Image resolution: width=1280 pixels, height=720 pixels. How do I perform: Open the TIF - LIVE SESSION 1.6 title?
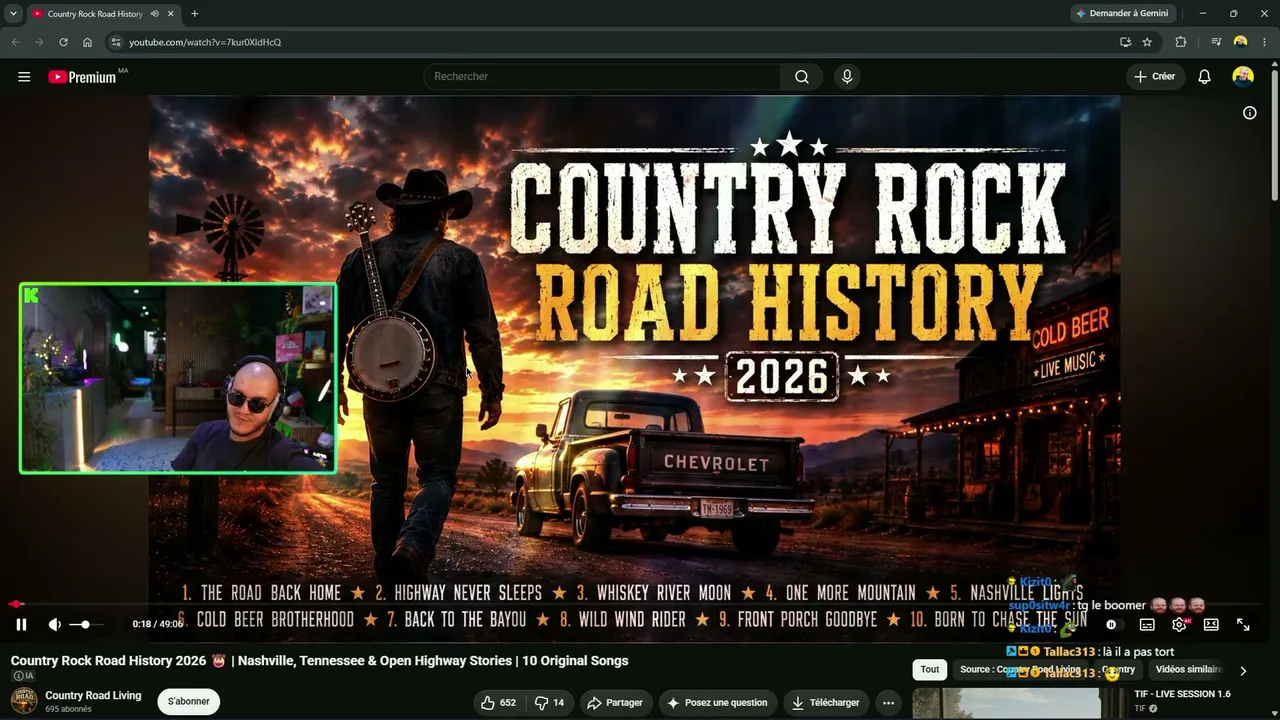pos(1182,694)
